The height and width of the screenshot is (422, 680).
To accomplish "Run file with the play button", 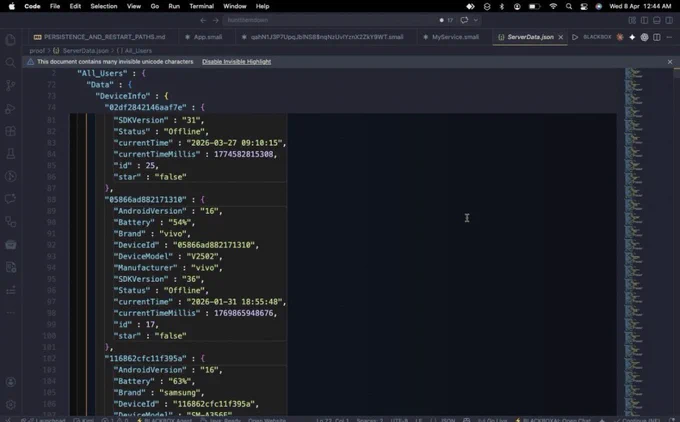I will 575,37.
